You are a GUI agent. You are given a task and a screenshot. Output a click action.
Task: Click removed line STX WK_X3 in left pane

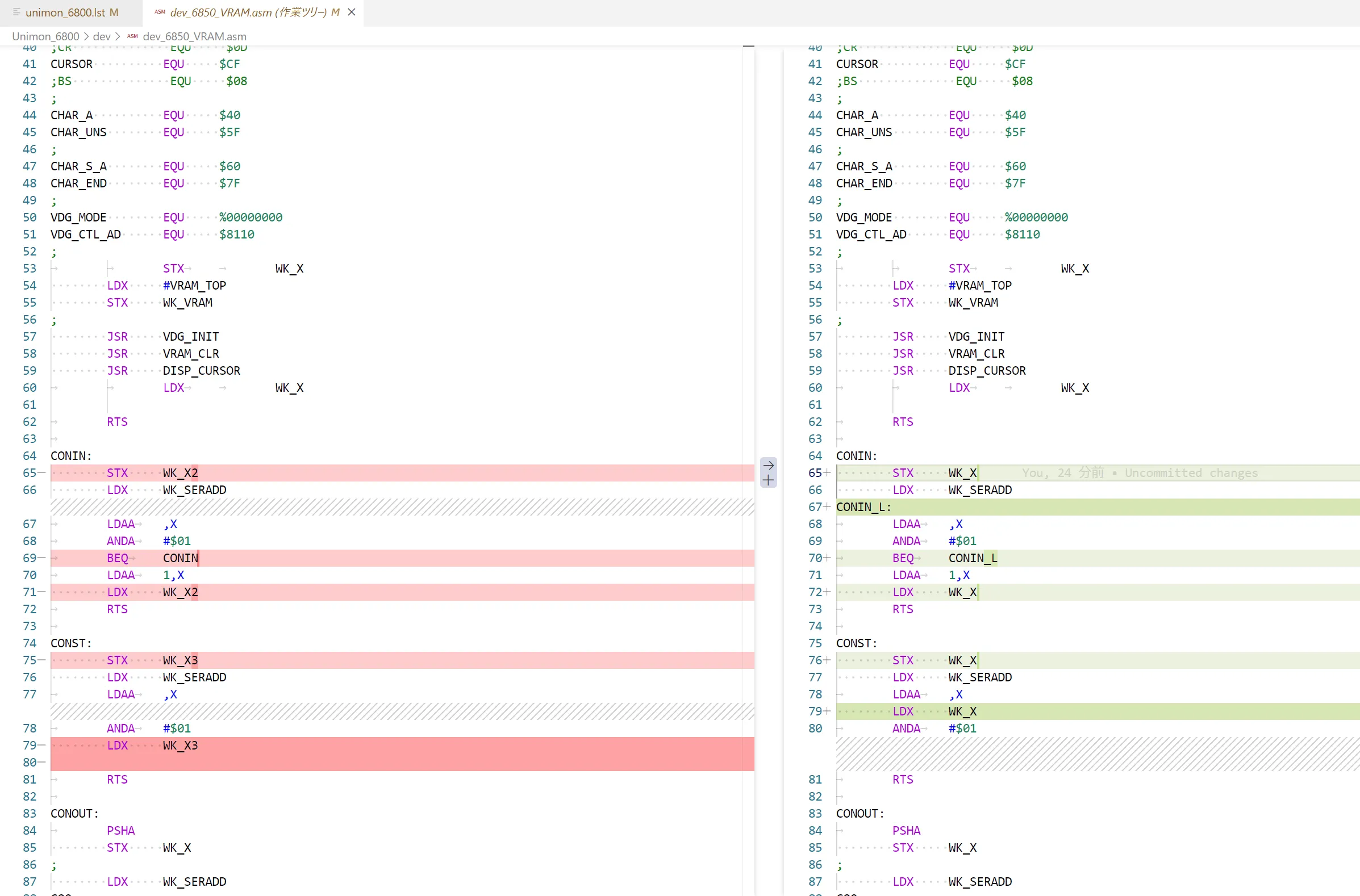(402, 660)
